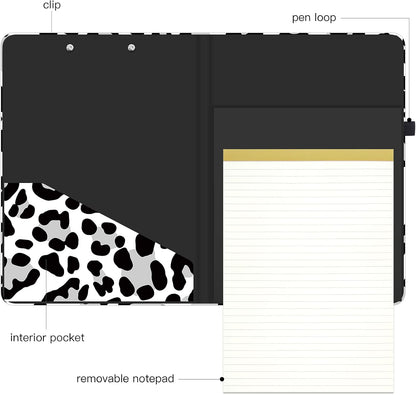Click the bottom portion of the notepad extending below folder
This screenshot has width=416, height=395.
[x=308, y=348]
